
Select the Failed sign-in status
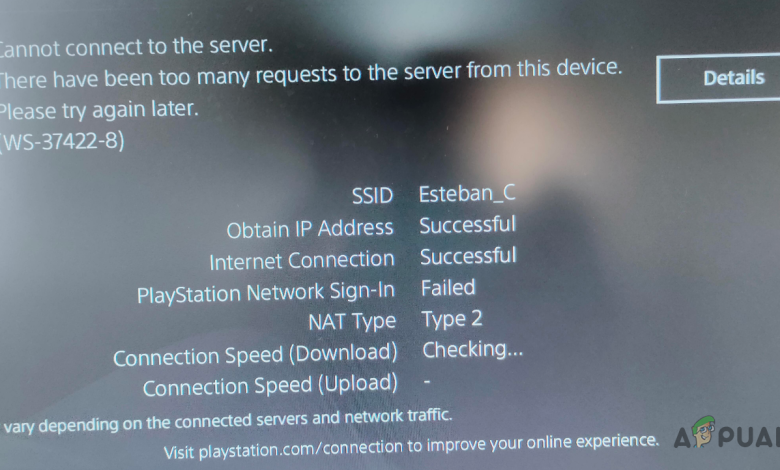coord(448,288)
